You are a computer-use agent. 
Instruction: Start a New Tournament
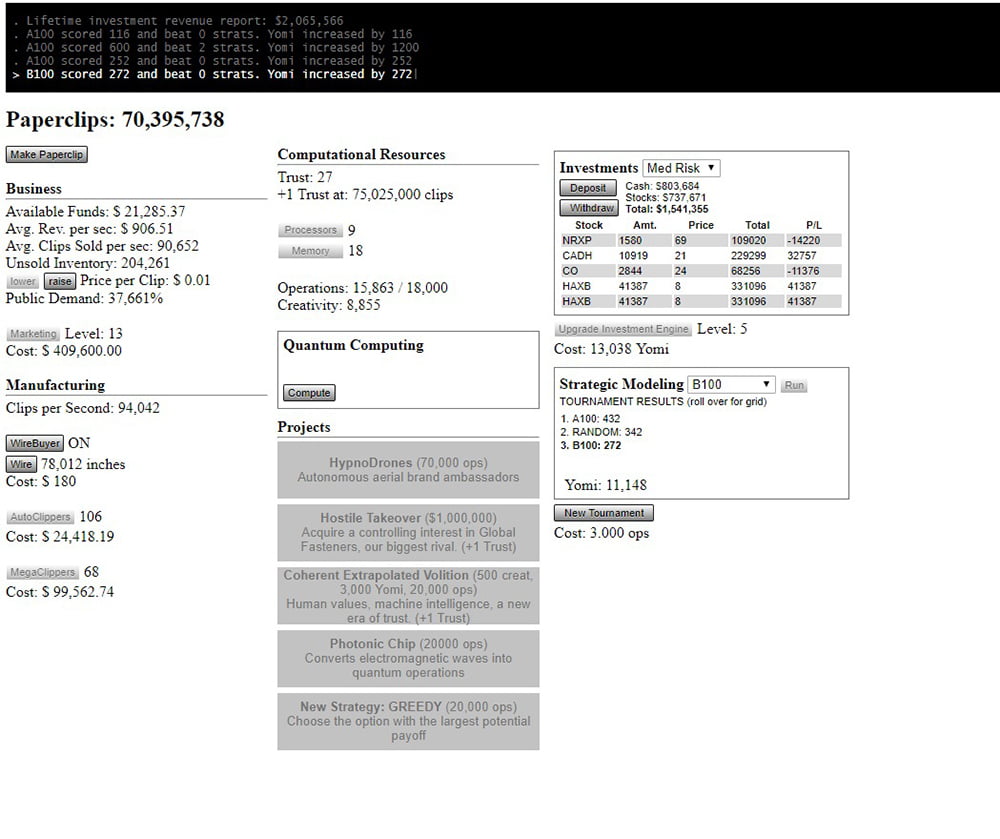click(604, 513)
